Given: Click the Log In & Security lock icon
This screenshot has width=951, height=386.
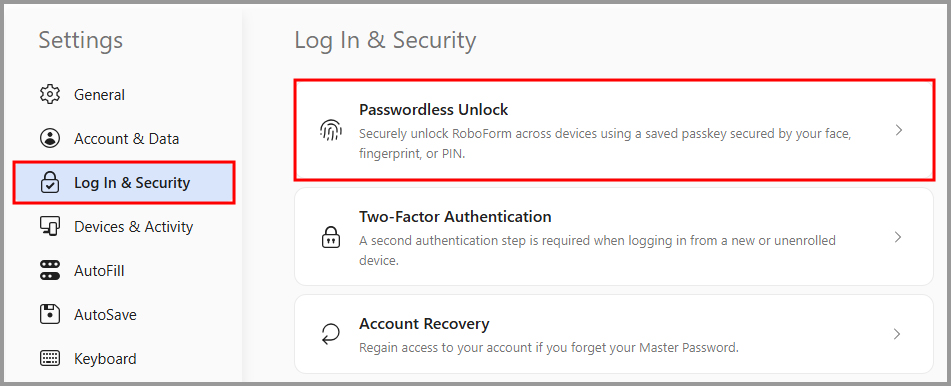Looking at the screenshot, I should pyautogui.click(x=50, y=183).
